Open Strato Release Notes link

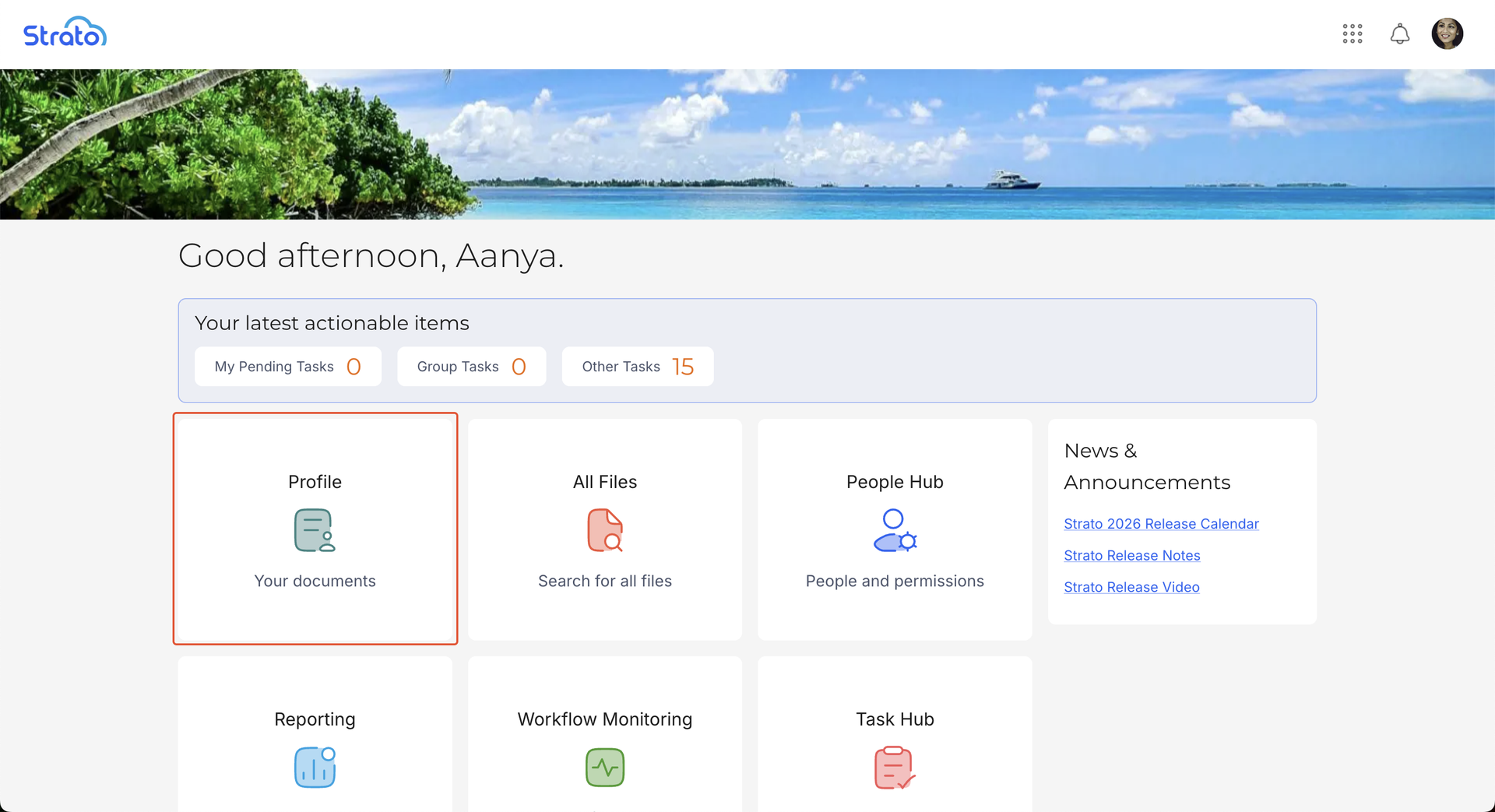pyautogui.click(x=1131, y=556)
